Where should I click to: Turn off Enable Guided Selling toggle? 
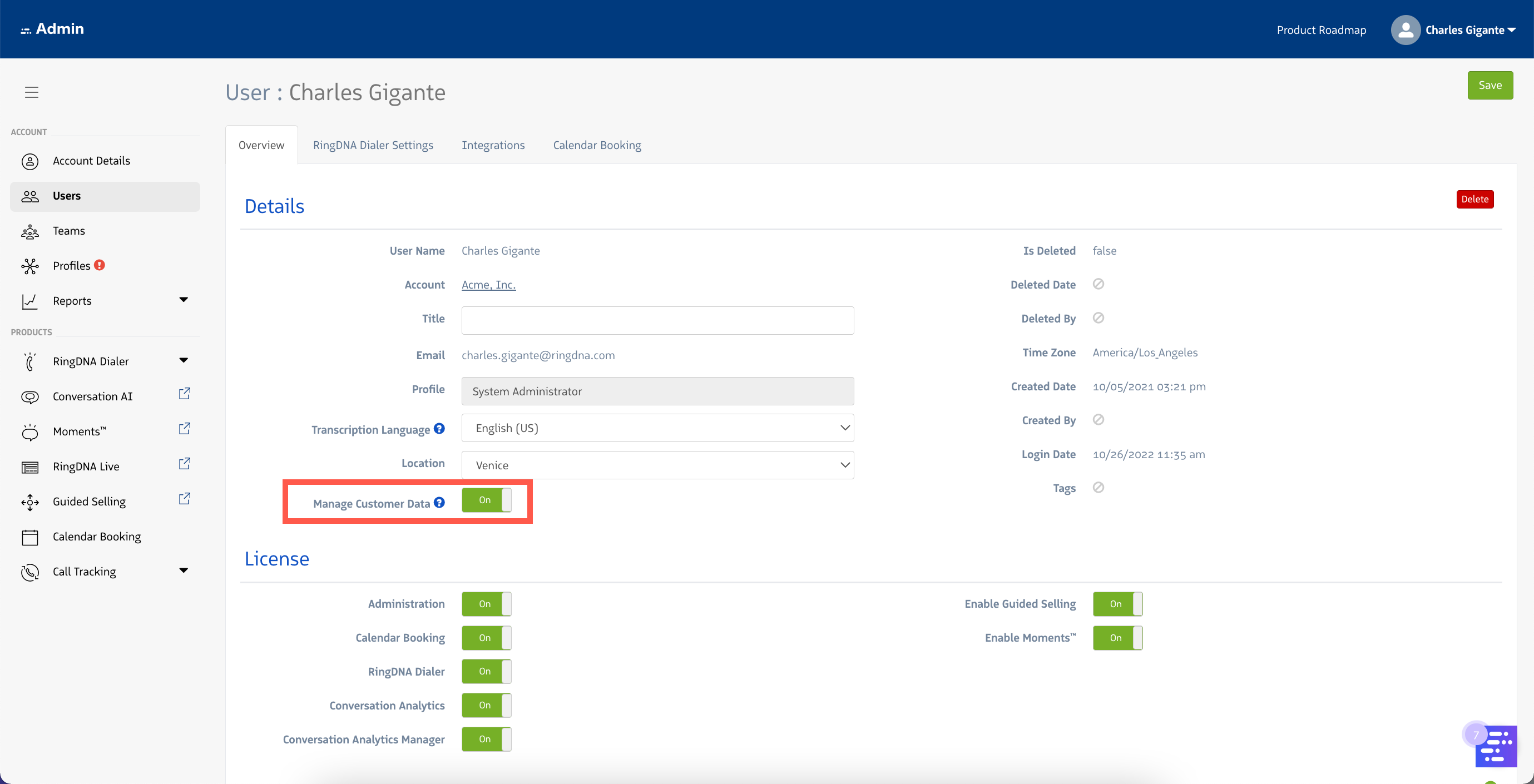pyautogui.click(x=1117, y=604)
